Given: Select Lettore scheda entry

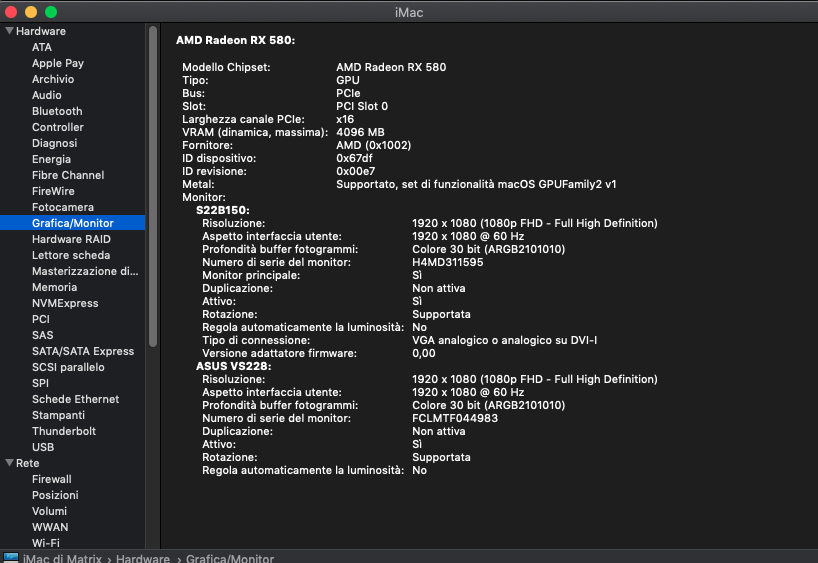Looking at the screenshot, I should (71, 255).
